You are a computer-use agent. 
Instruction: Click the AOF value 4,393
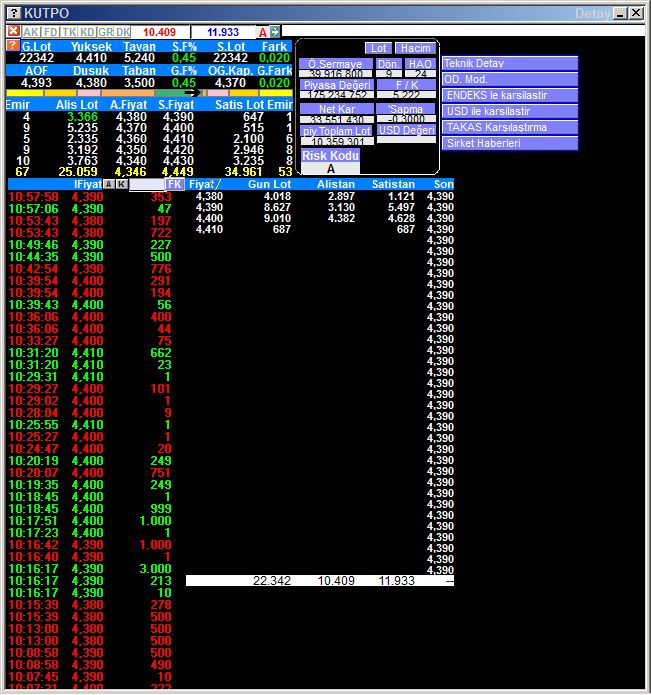pos(36,82)
